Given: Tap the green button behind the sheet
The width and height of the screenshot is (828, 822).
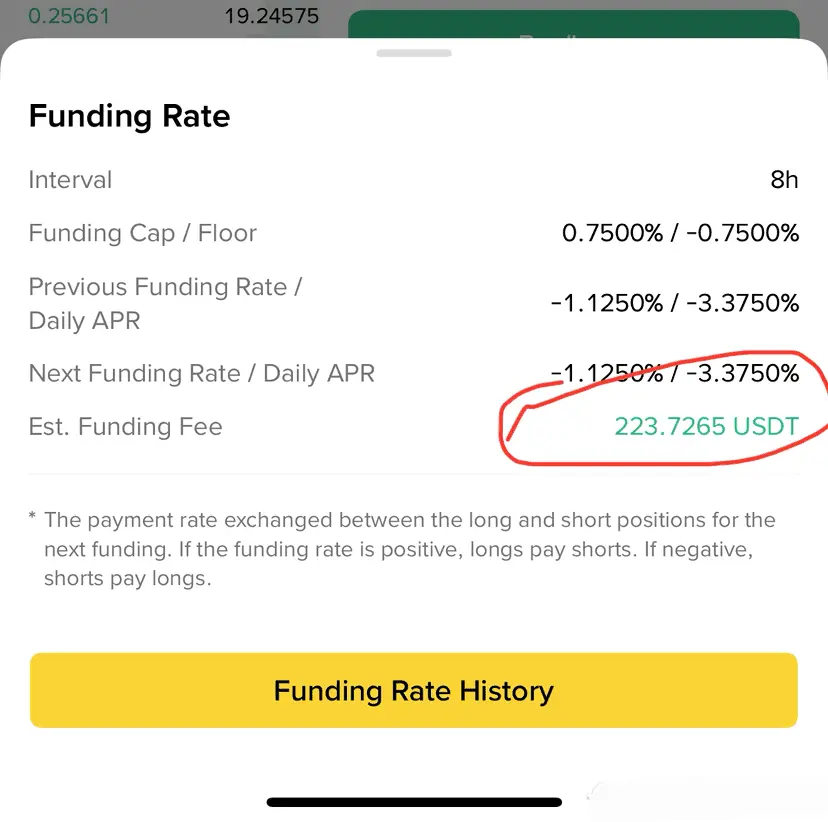Looking at the screenshot, I should click(x=573, y=26).
